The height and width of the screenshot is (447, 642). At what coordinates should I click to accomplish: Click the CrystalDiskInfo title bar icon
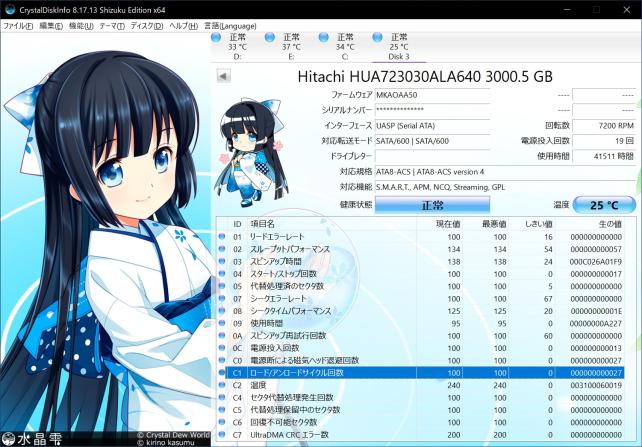[x=10, y=9]
